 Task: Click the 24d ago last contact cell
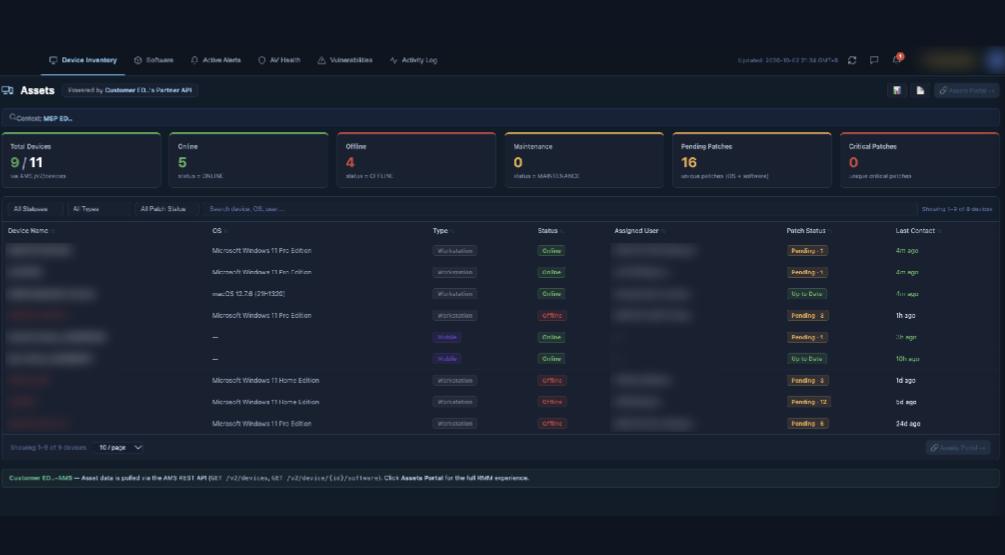coord(908,424)
